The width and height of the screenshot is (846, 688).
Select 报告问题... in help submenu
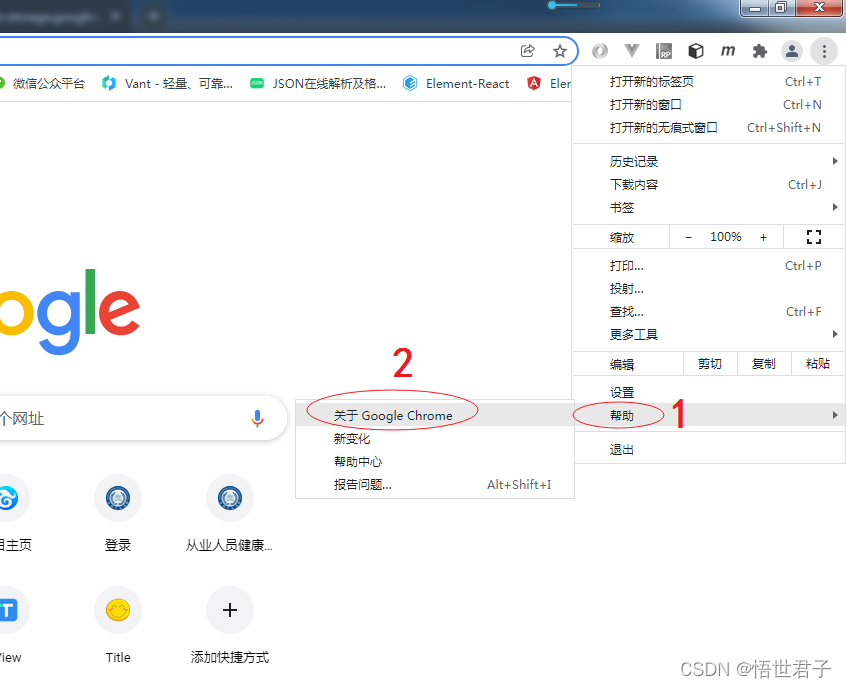pyautogui.click(x=435, y=485)
